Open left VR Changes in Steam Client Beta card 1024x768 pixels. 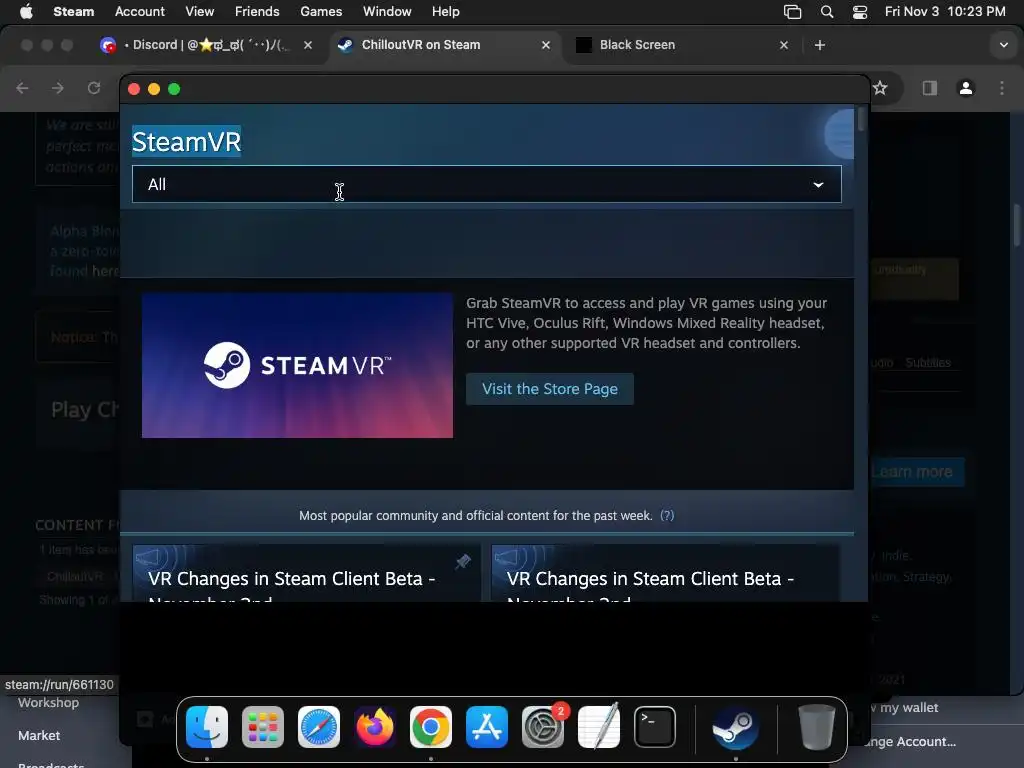(306, 573)
